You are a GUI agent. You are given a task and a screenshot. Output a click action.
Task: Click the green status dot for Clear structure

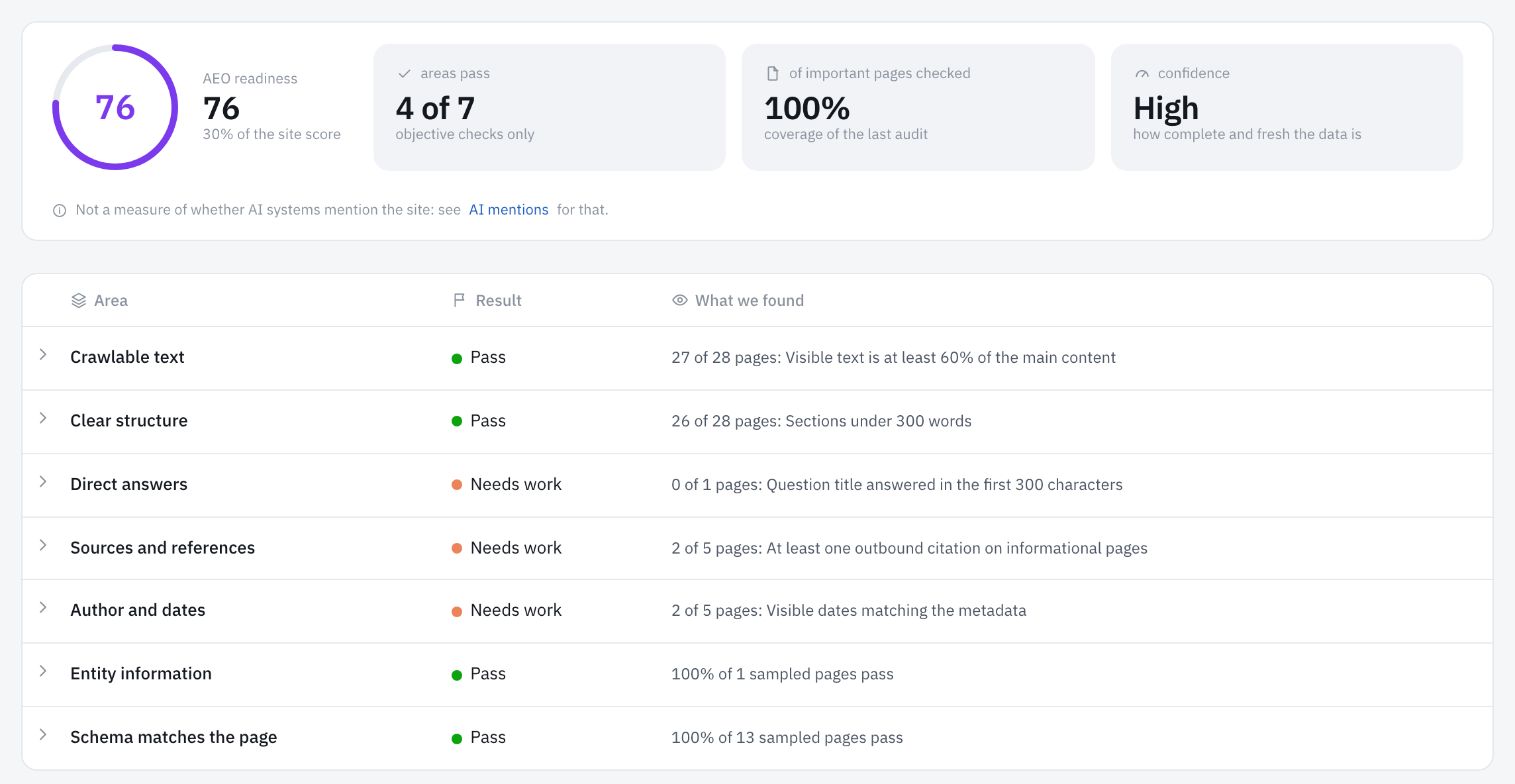point(457,421)
